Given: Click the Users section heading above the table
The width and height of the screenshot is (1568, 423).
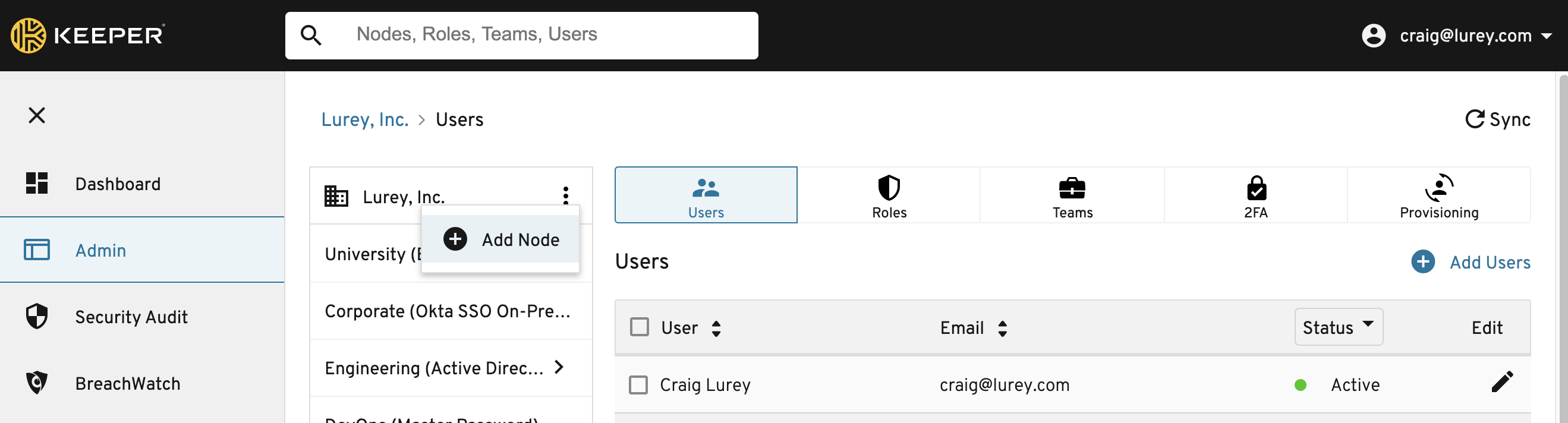Looking at the screenshot, I should click(641, 261).
